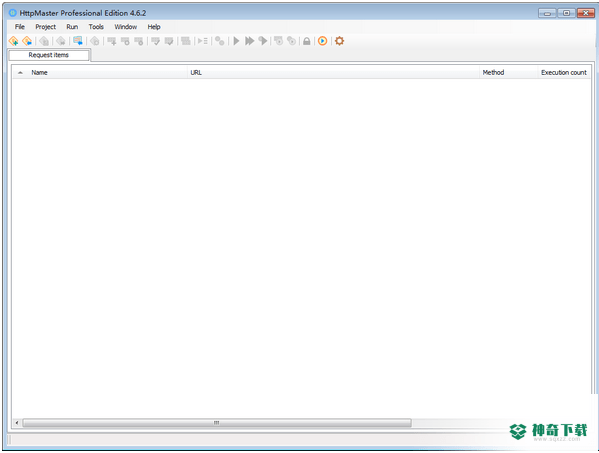
Task: Click the double gray play arrows icon
Action: tap(249, 41)
